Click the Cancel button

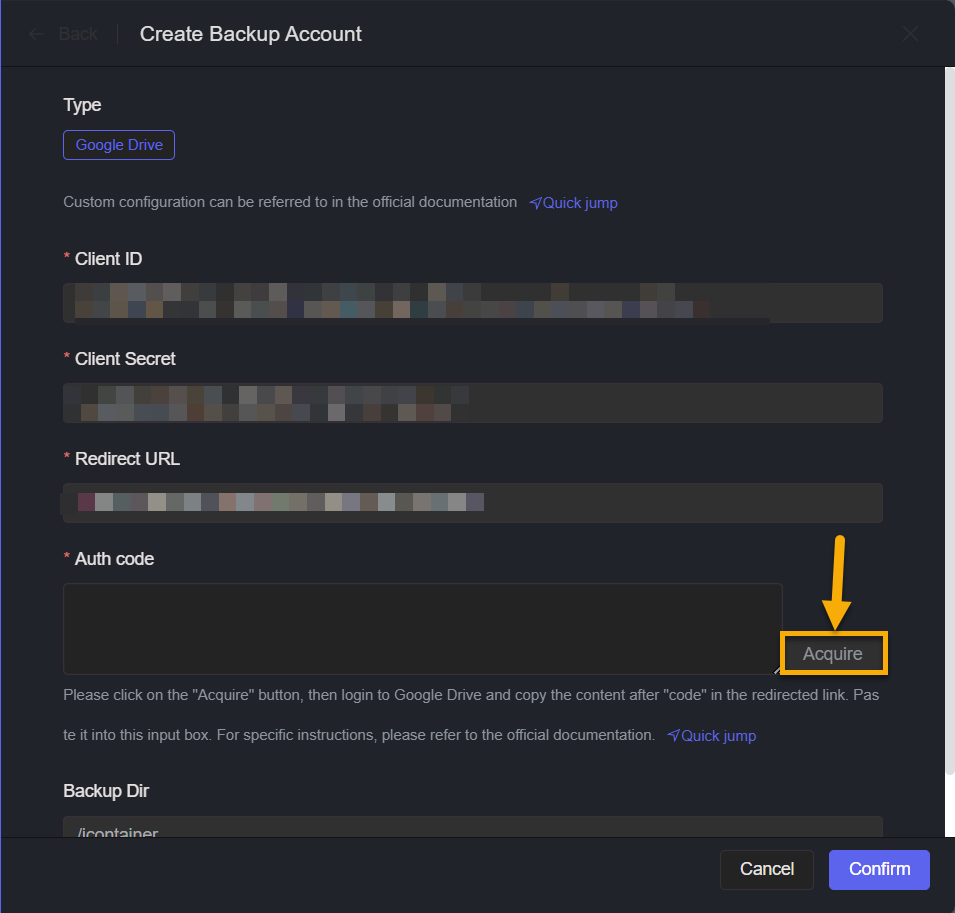pos(767,869)
